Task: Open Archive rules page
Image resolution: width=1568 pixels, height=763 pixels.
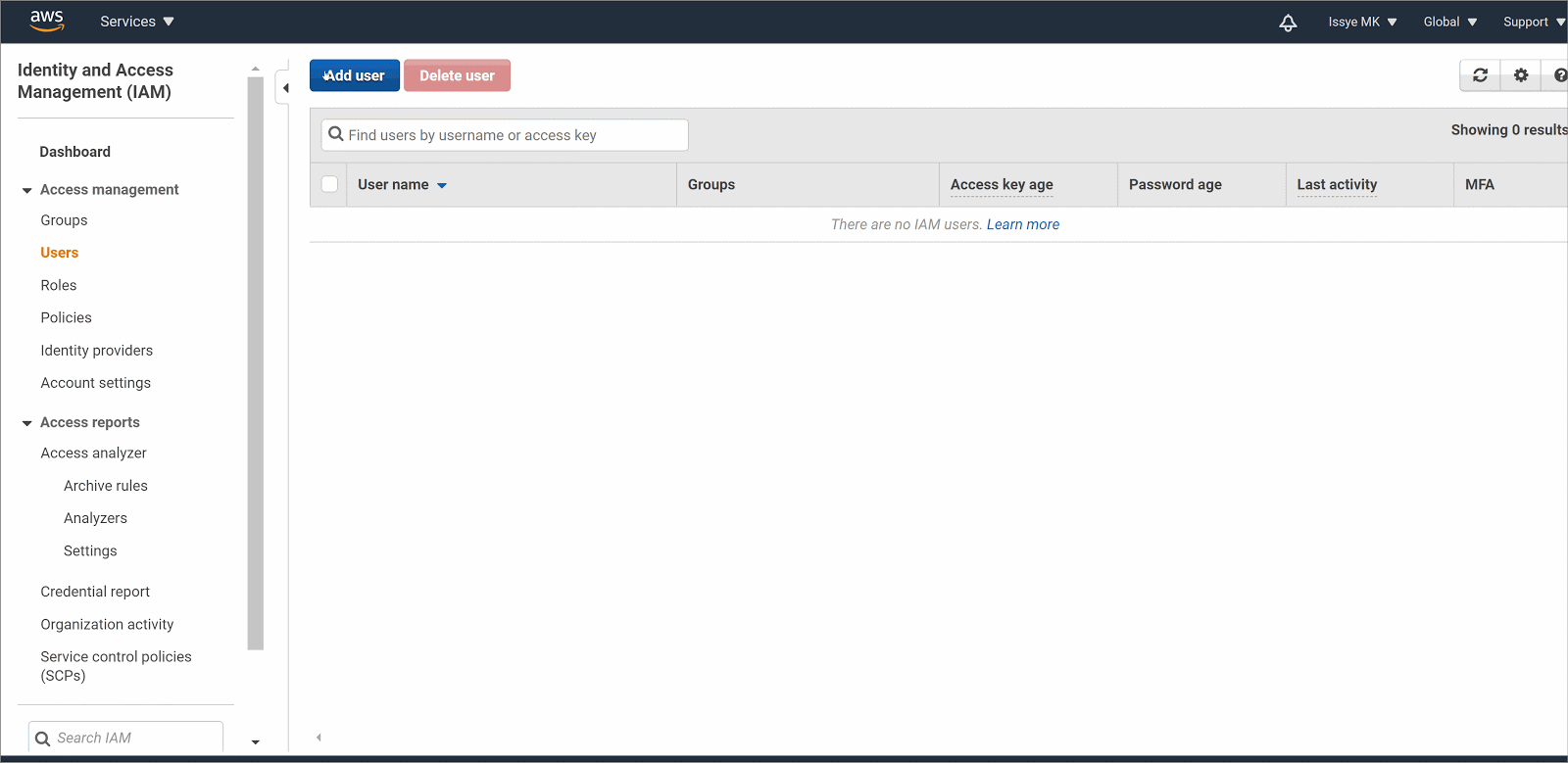Action: [x=105, y=486]
